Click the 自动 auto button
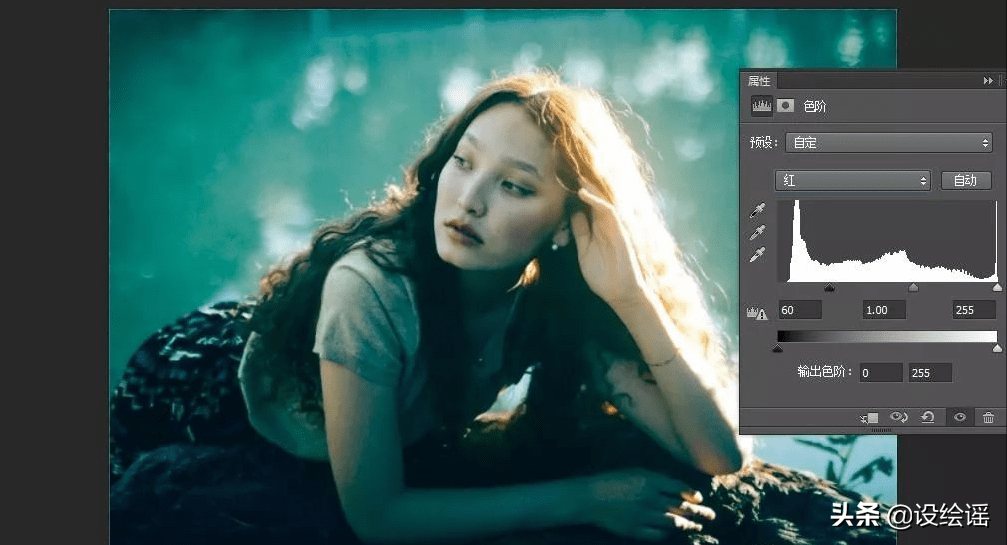 (965, 180)
